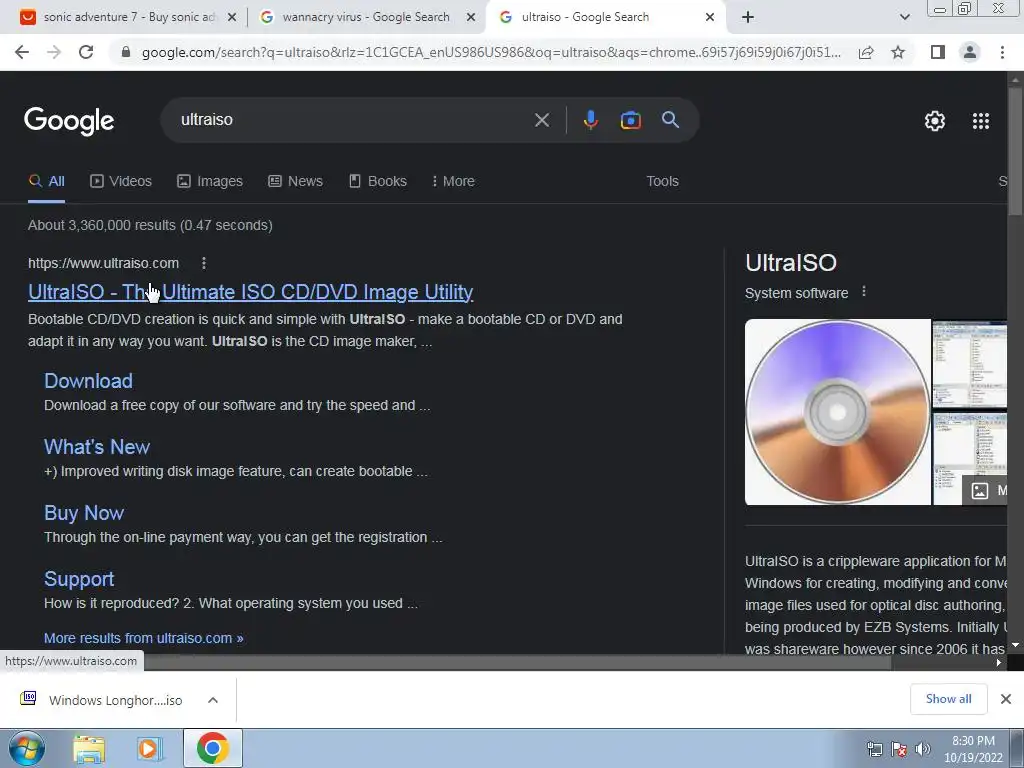Reload the current page

pos(86,52)
